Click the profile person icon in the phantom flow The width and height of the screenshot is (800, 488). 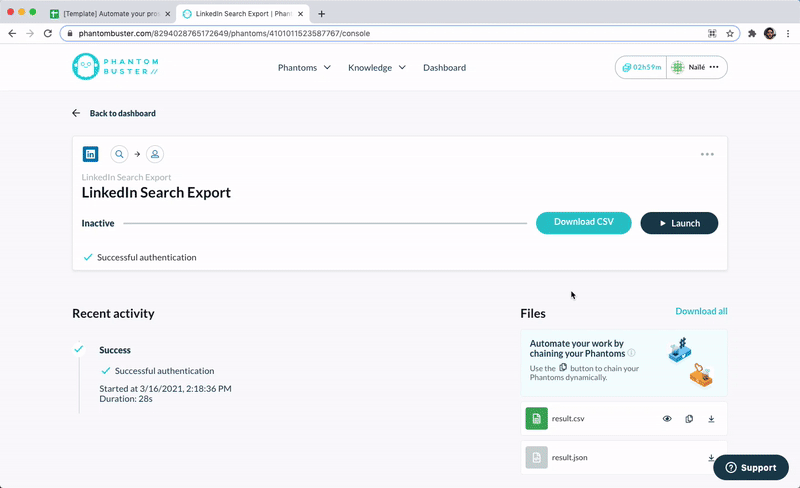(155, 154)
